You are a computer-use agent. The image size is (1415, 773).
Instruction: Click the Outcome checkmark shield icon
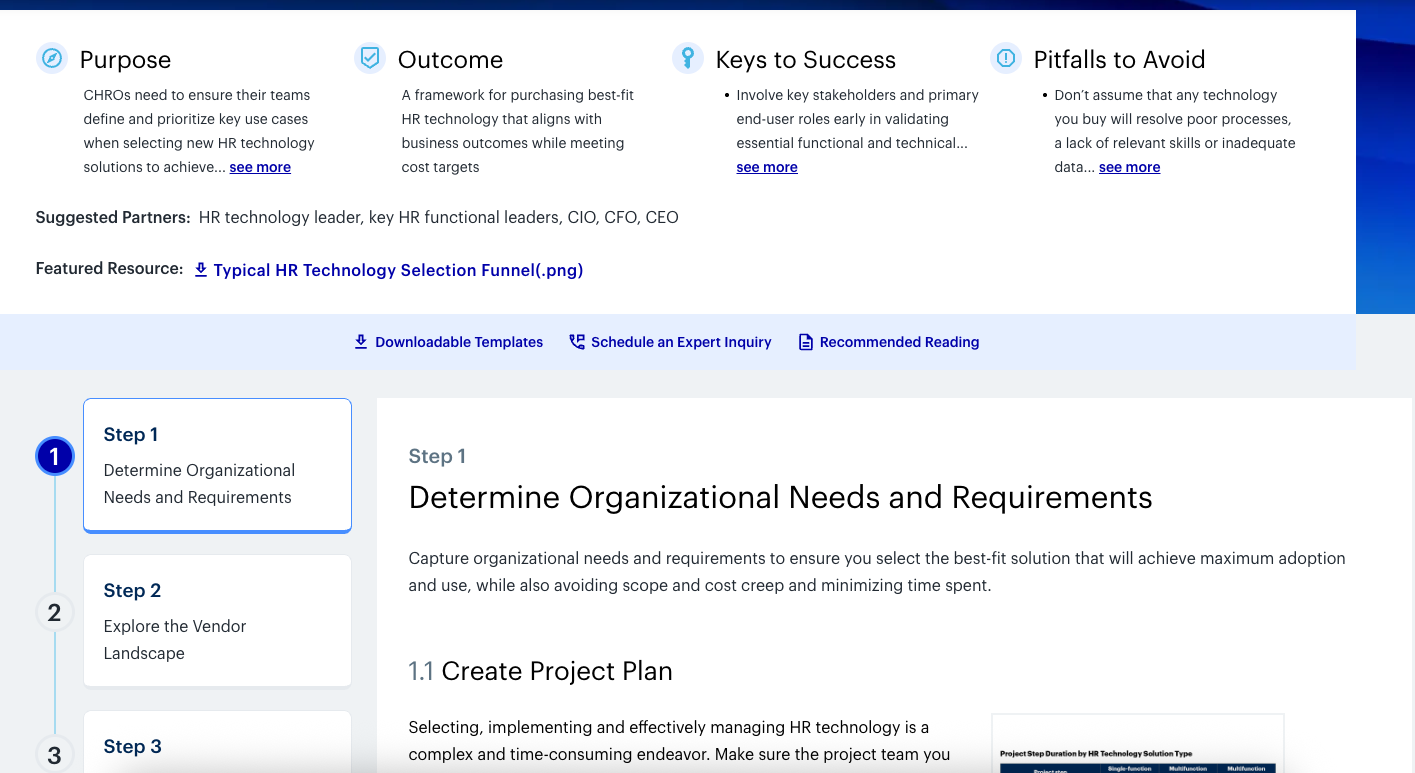pyautogui.click(x=370, y=59)
